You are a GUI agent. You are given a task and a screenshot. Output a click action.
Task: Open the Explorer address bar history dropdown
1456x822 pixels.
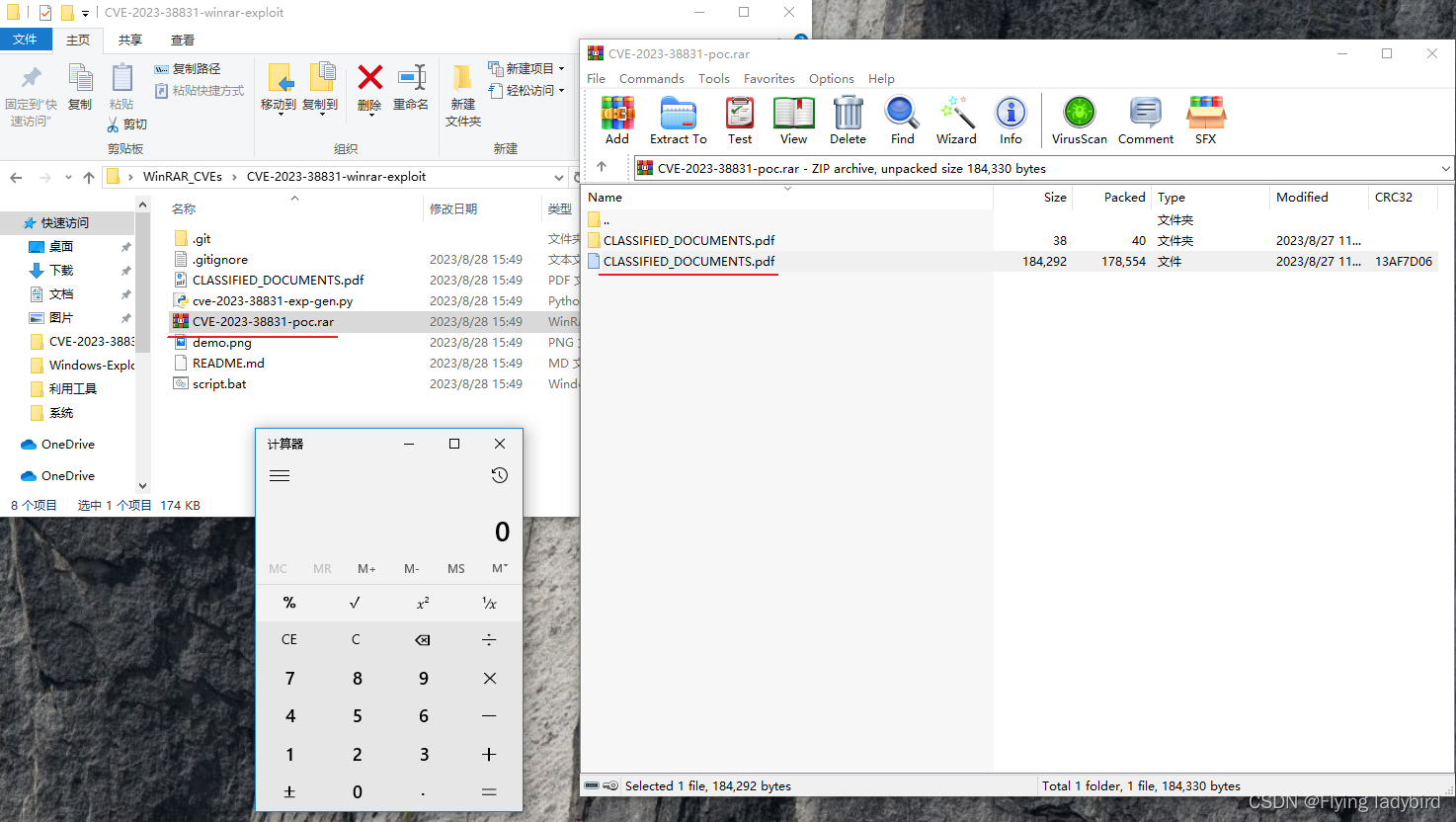click(x=558, y=178)
